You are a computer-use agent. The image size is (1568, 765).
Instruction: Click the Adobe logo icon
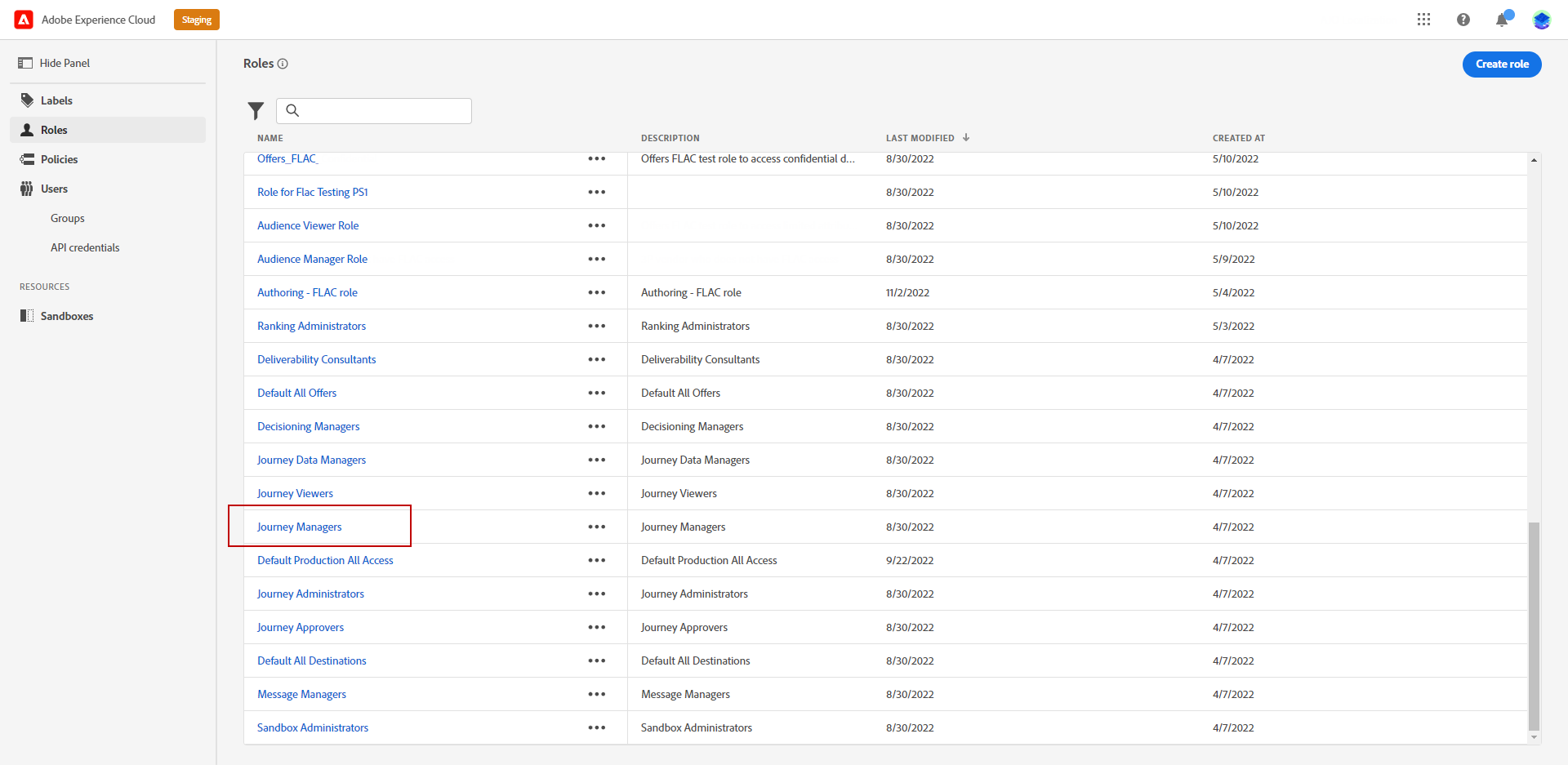24,20
